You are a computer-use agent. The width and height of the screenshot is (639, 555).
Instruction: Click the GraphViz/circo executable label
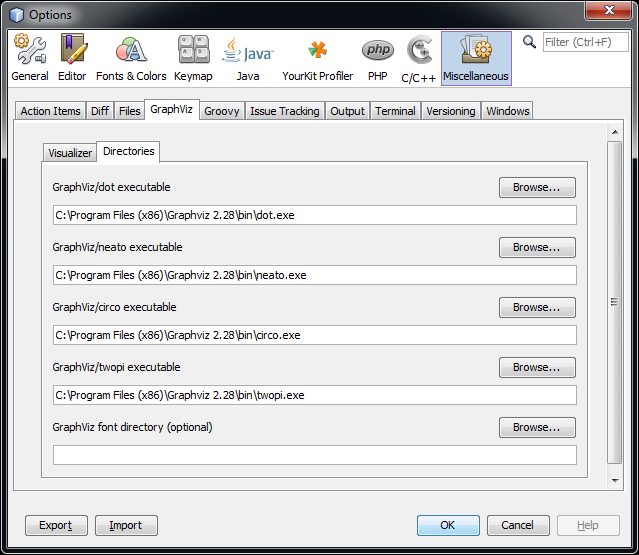[x=115, y=307]
